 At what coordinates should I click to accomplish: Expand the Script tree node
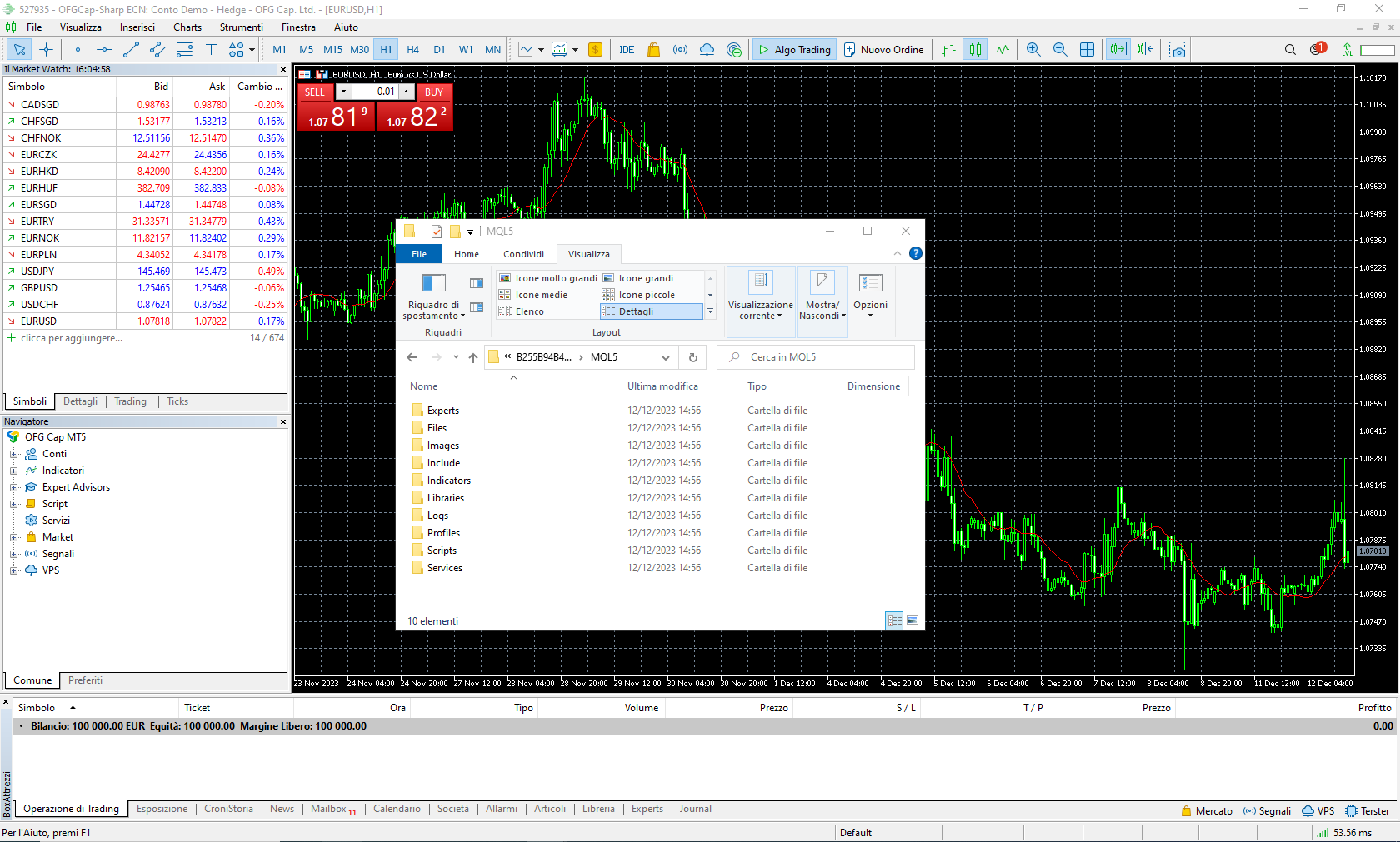(x=13, y=504)
